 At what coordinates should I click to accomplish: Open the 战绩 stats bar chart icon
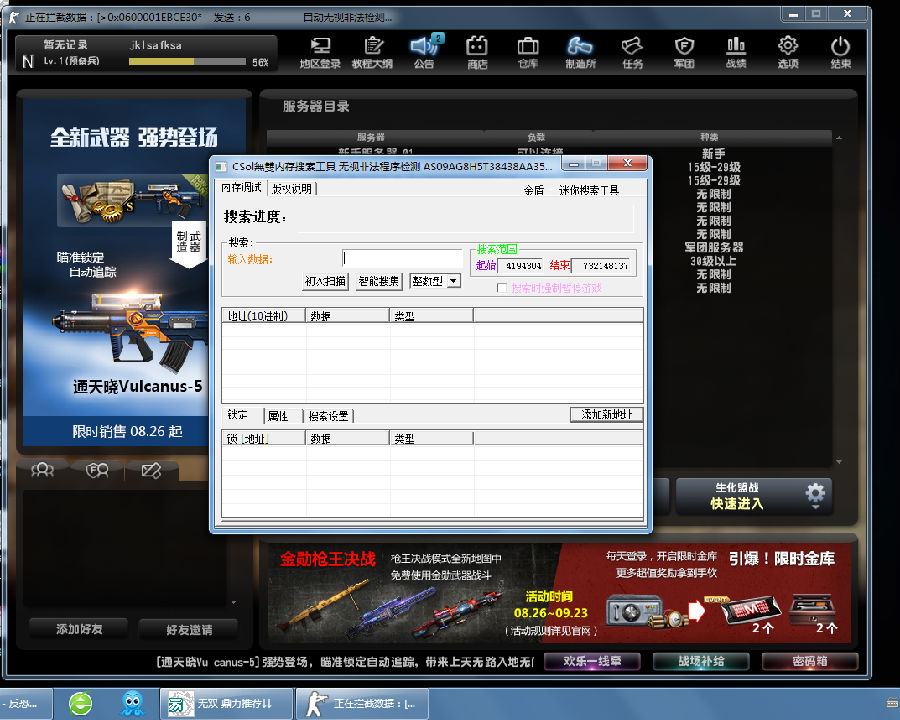click(736, 52)
